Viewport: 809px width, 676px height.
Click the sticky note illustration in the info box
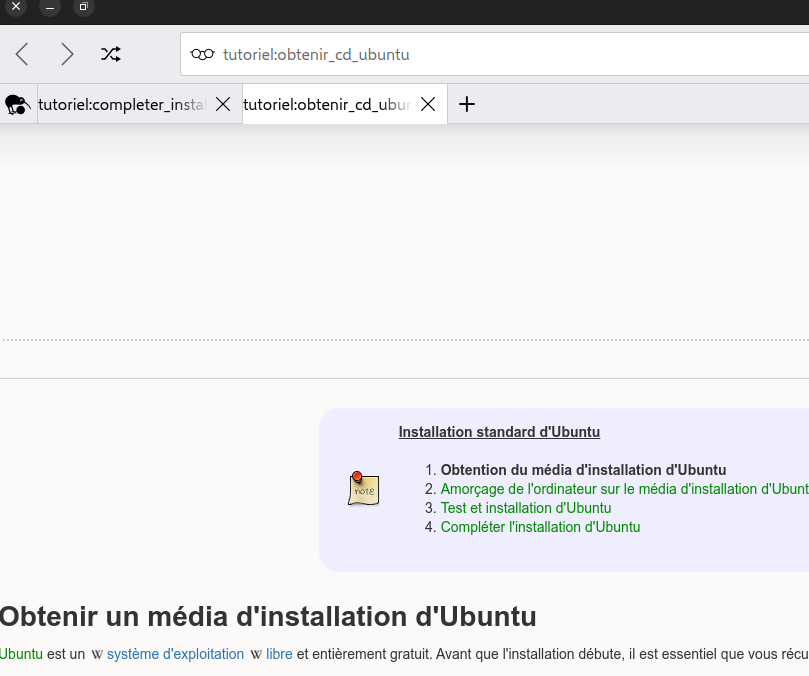pos(363,490)
